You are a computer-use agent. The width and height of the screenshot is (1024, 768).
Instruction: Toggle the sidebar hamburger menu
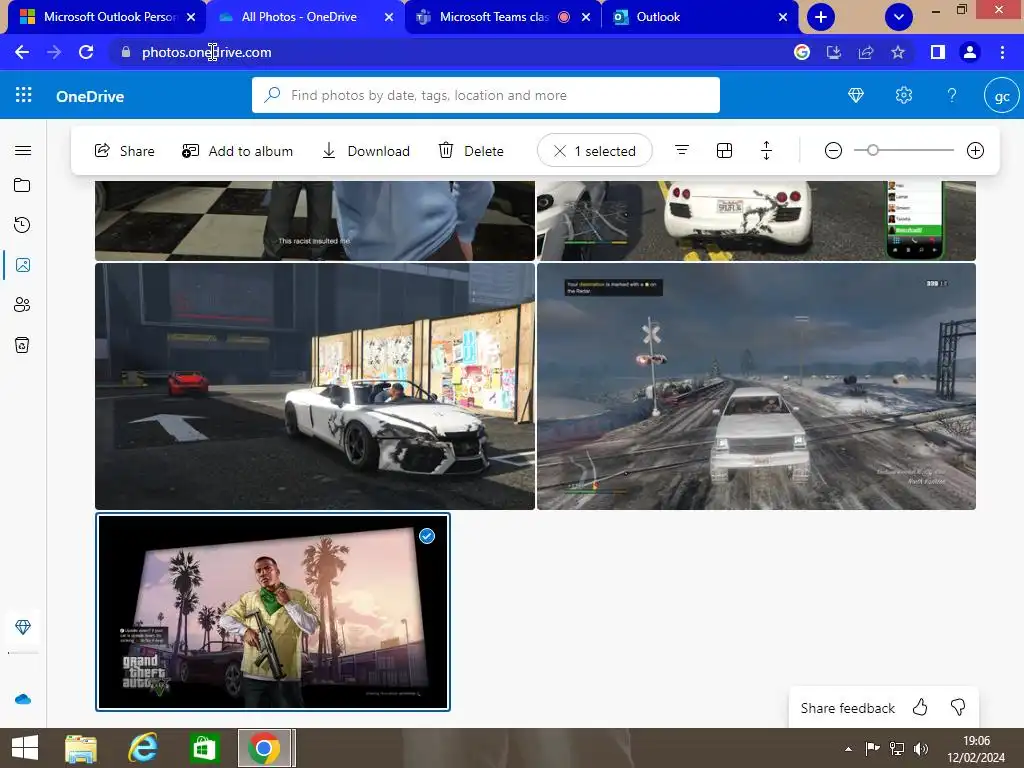(23, 151)
